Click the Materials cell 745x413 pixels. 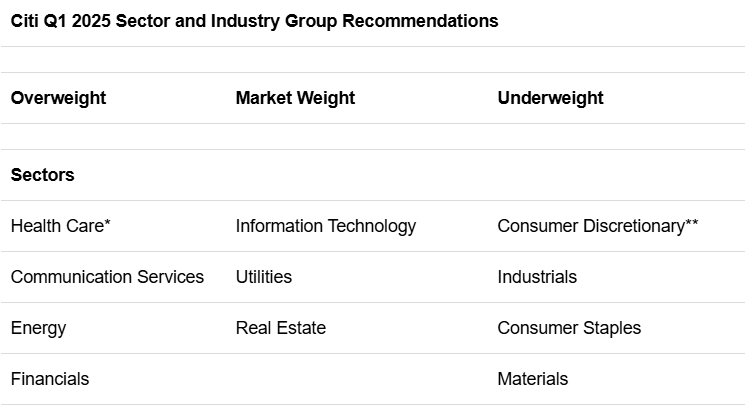click(532, 379)
